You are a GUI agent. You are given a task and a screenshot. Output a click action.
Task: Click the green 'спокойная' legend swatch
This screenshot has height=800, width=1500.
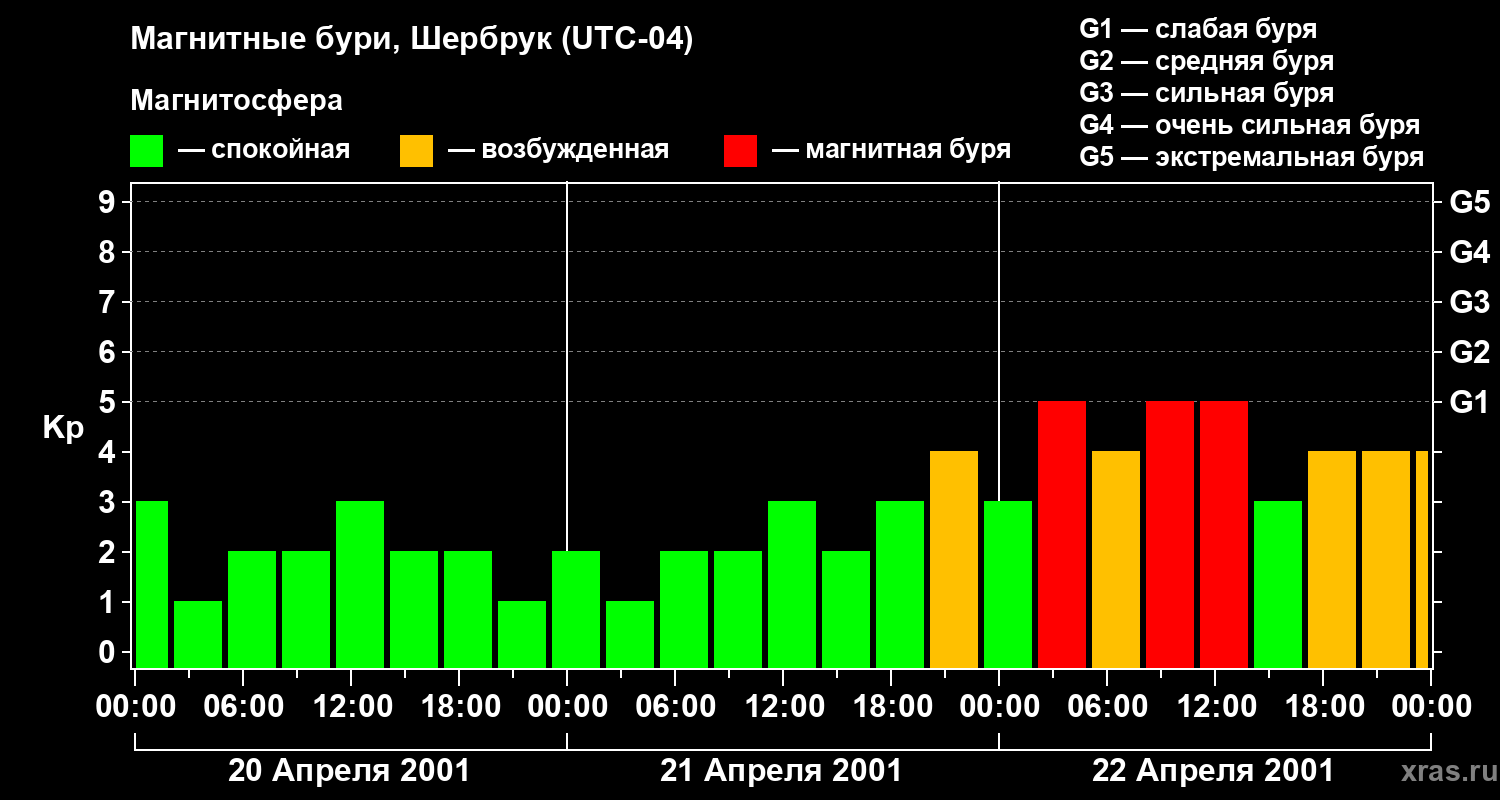pos(147,151)
